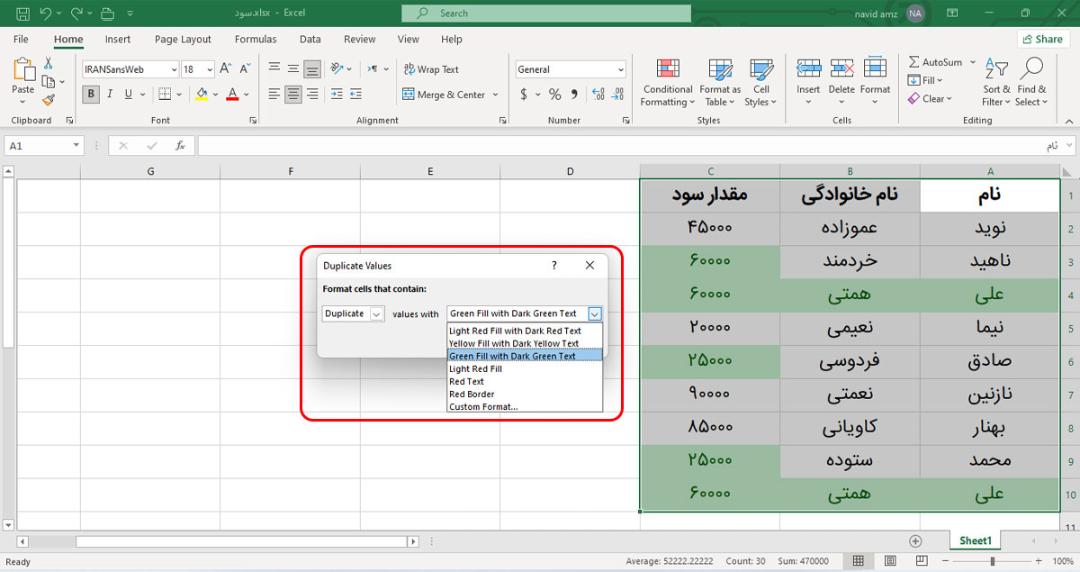This screenshot has width=1080, height=572.
Task: Switch to the Formulas tab
Action: 256,39
